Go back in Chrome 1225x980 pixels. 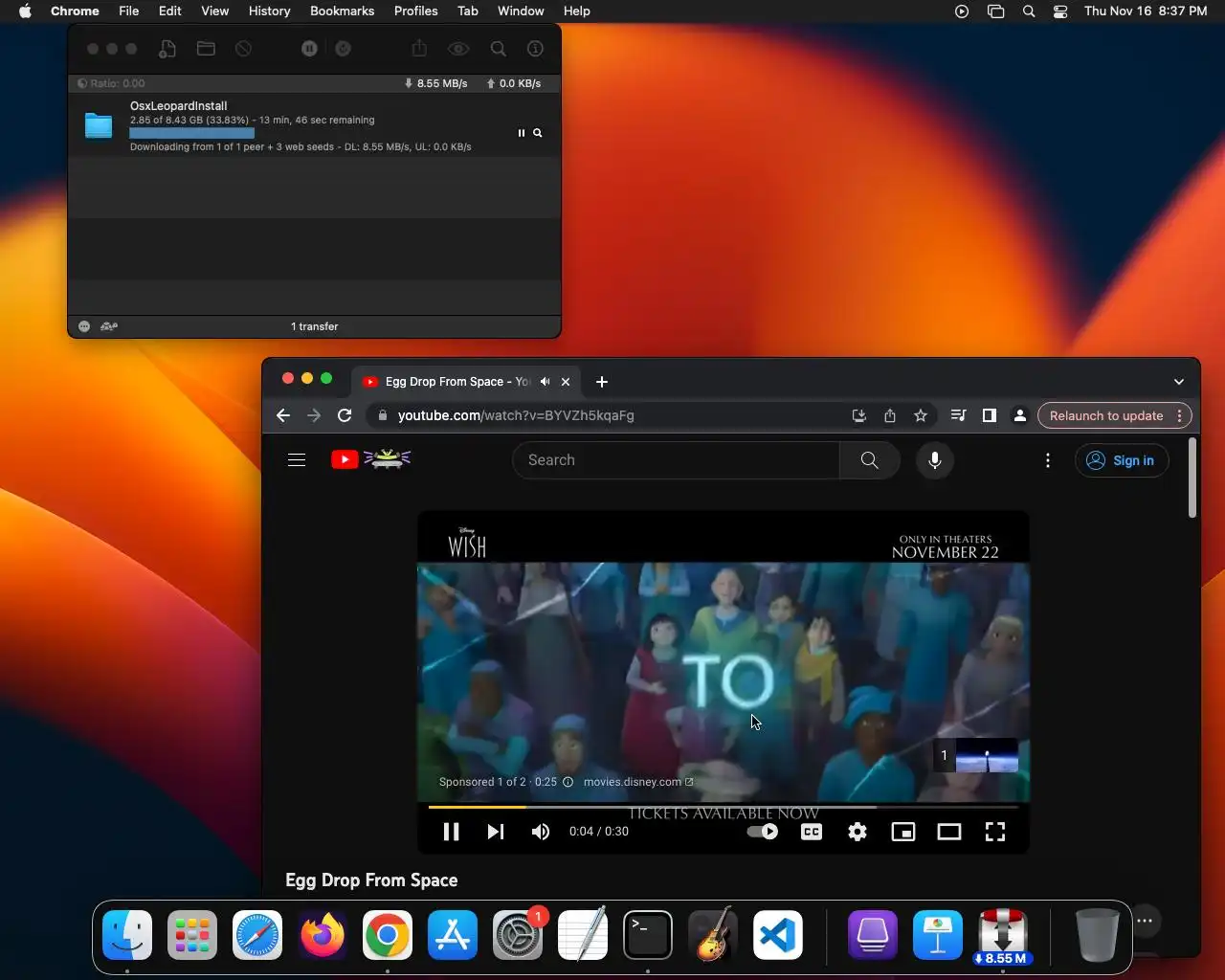tap(283, 415)
